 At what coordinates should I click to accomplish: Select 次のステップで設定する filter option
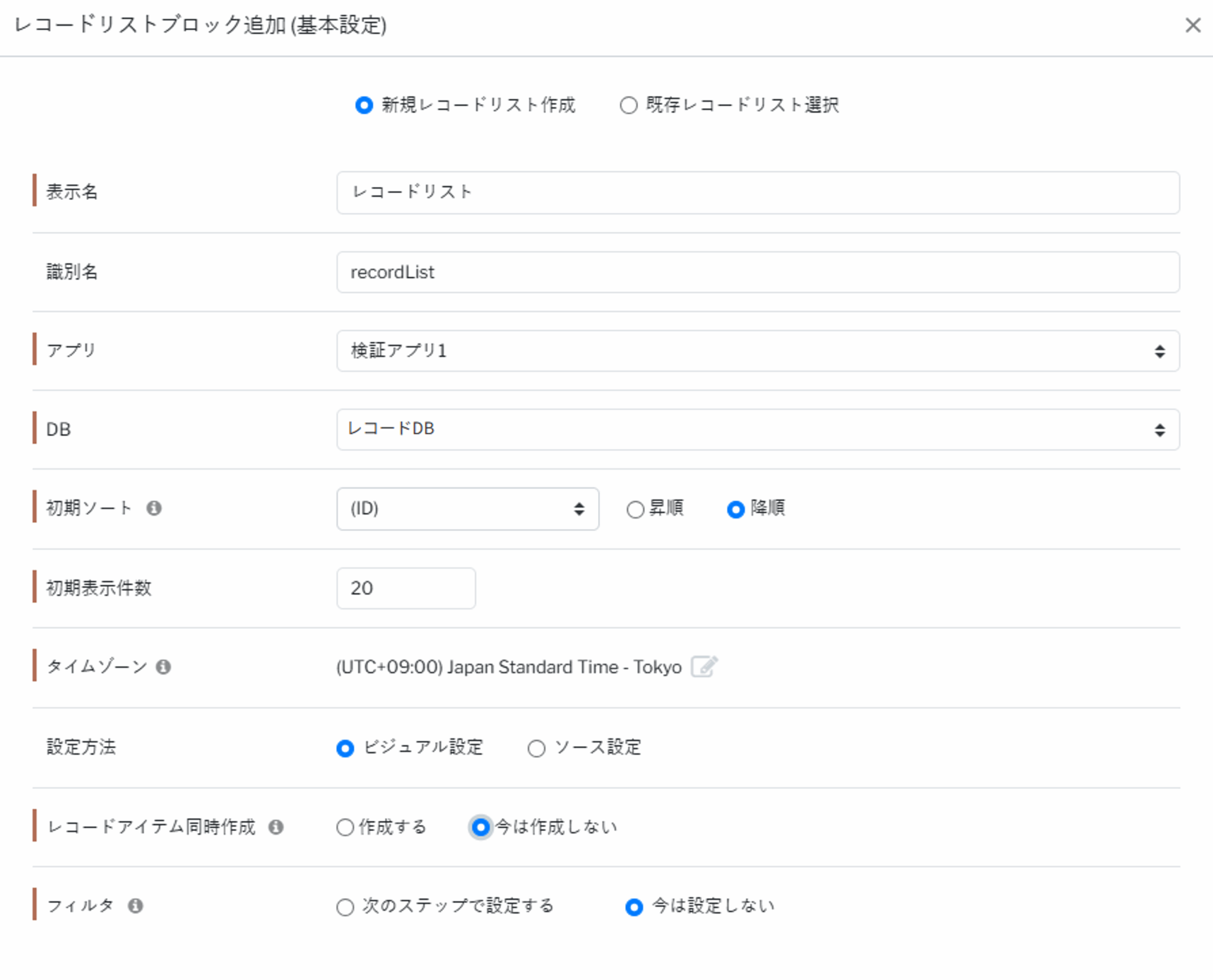point(345,907)
